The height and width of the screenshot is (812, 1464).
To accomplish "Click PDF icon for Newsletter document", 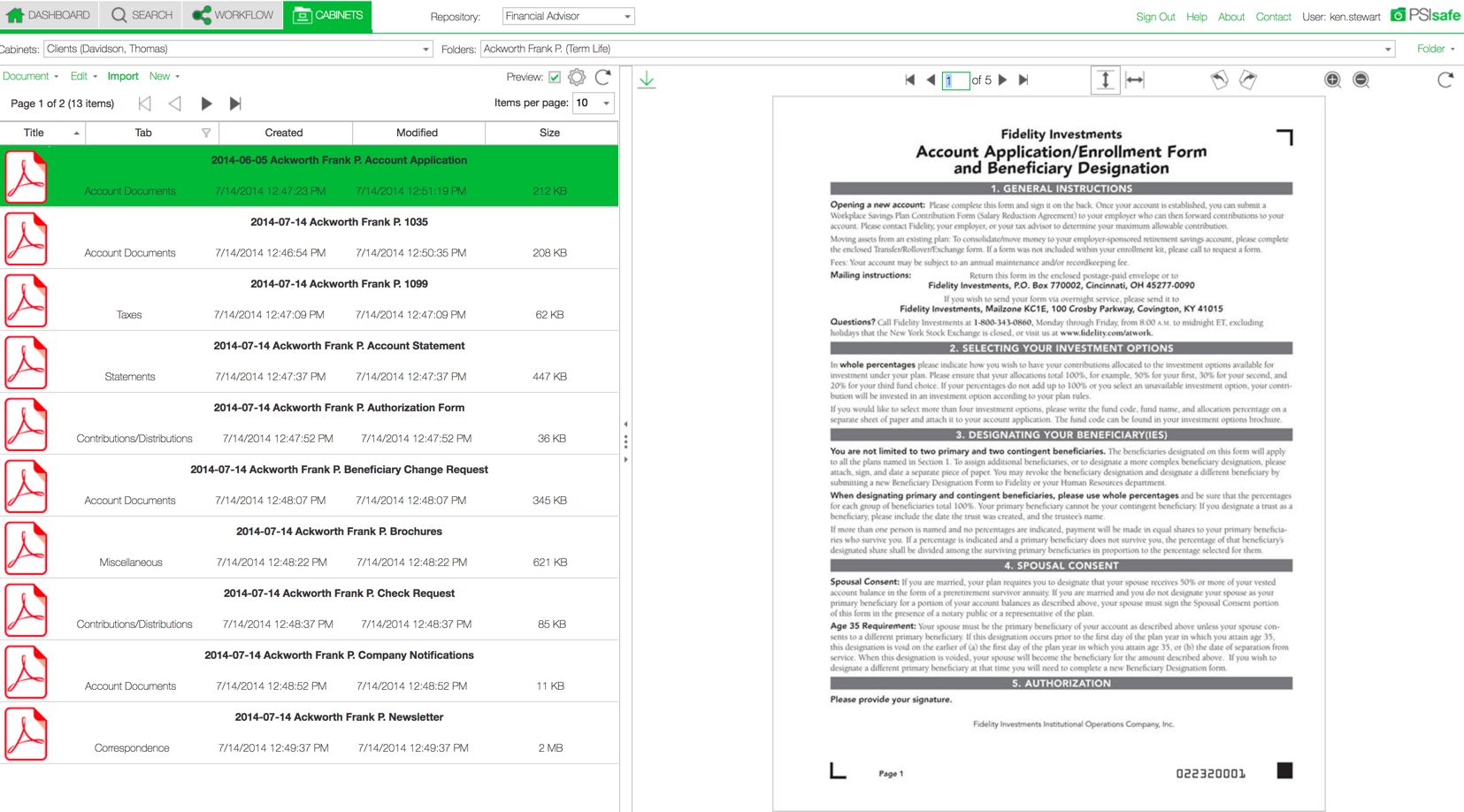I will (26, 734).
